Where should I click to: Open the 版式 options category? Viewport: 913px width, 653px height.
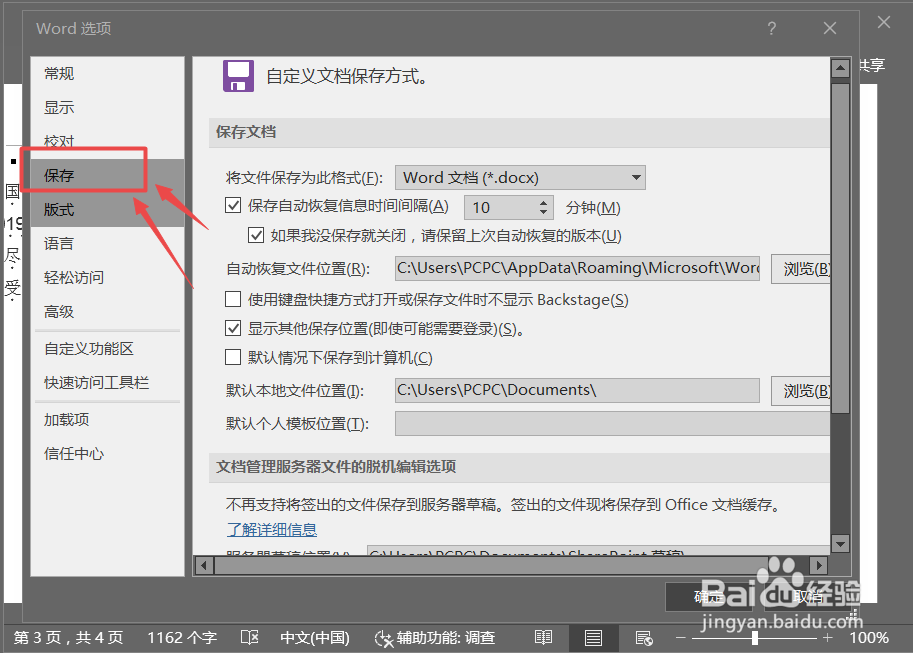[107, 209]
